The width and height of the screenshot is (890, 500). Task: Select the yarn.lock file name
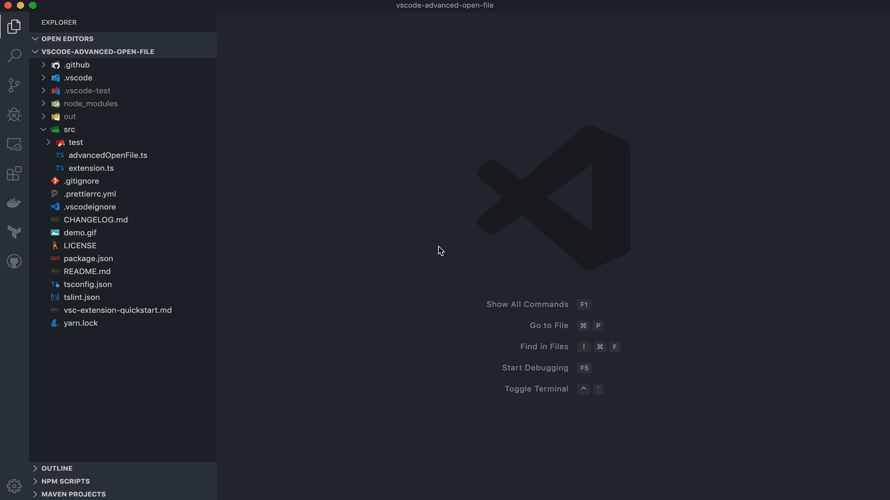click(x=81, y=323)
